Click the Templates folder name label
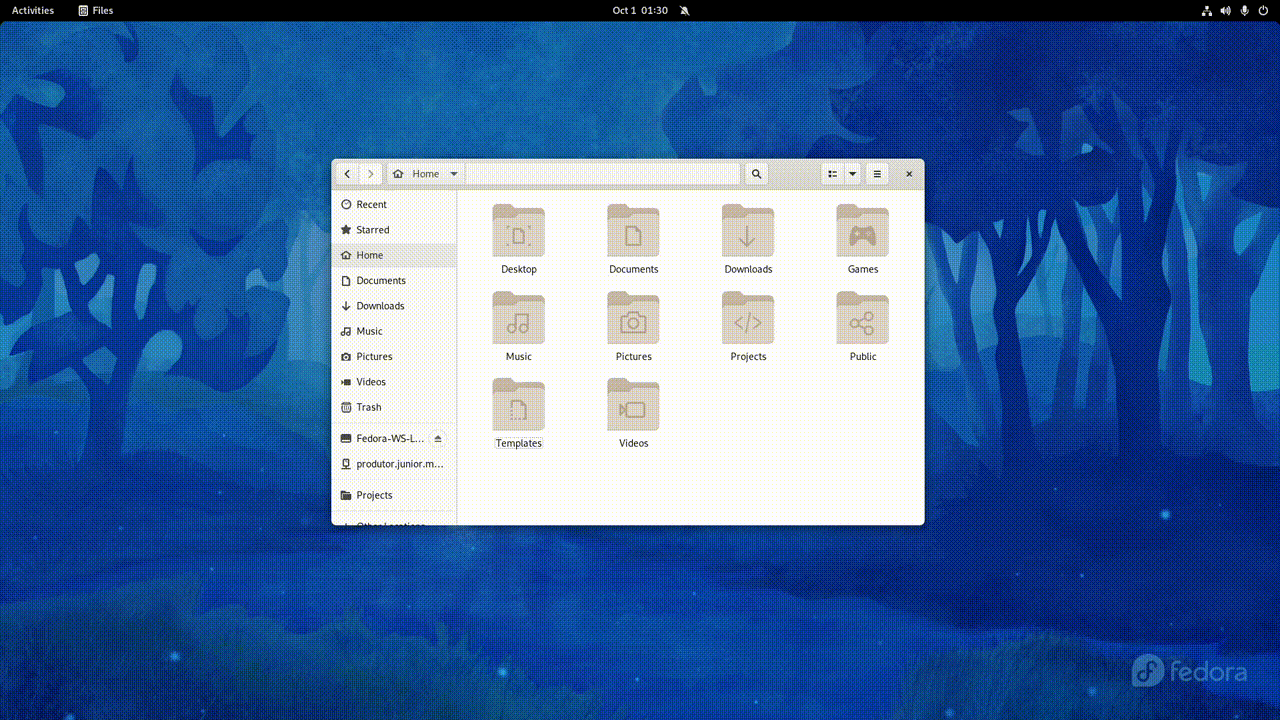Viewport: 1280px width, 720px height. [x=519, y=443]
